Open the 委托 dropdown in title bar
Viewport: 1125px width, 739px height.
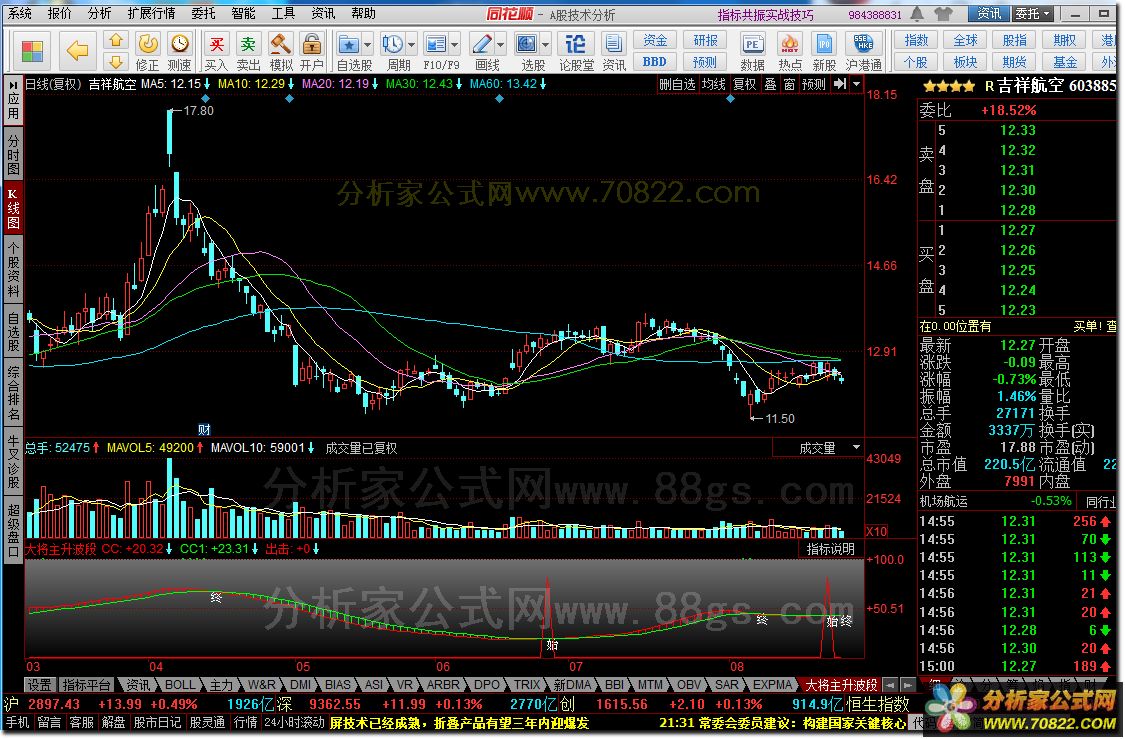1034,14
